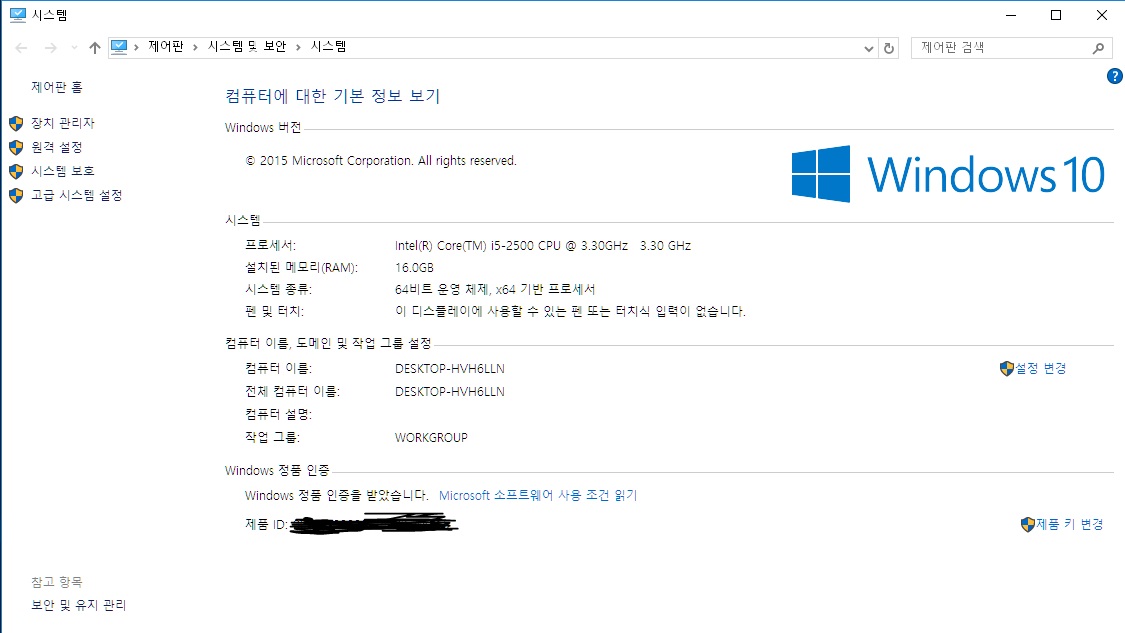Open recent locations dropdown arrow
The image size is (1125, 633).
pyautogui.click(x=74, y=48)
